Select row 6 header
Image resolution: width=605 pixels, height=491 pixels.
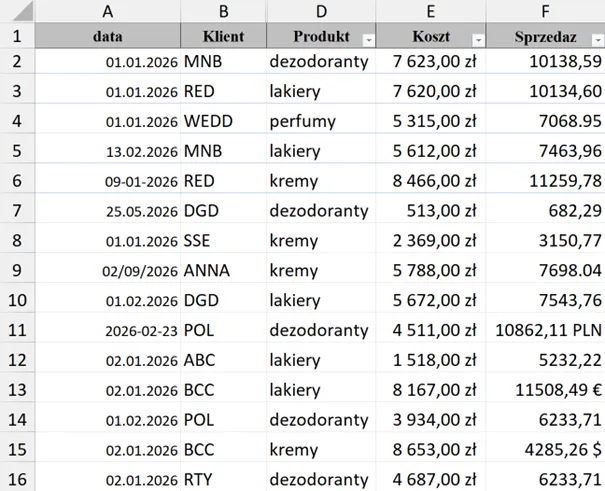[17, 182]
